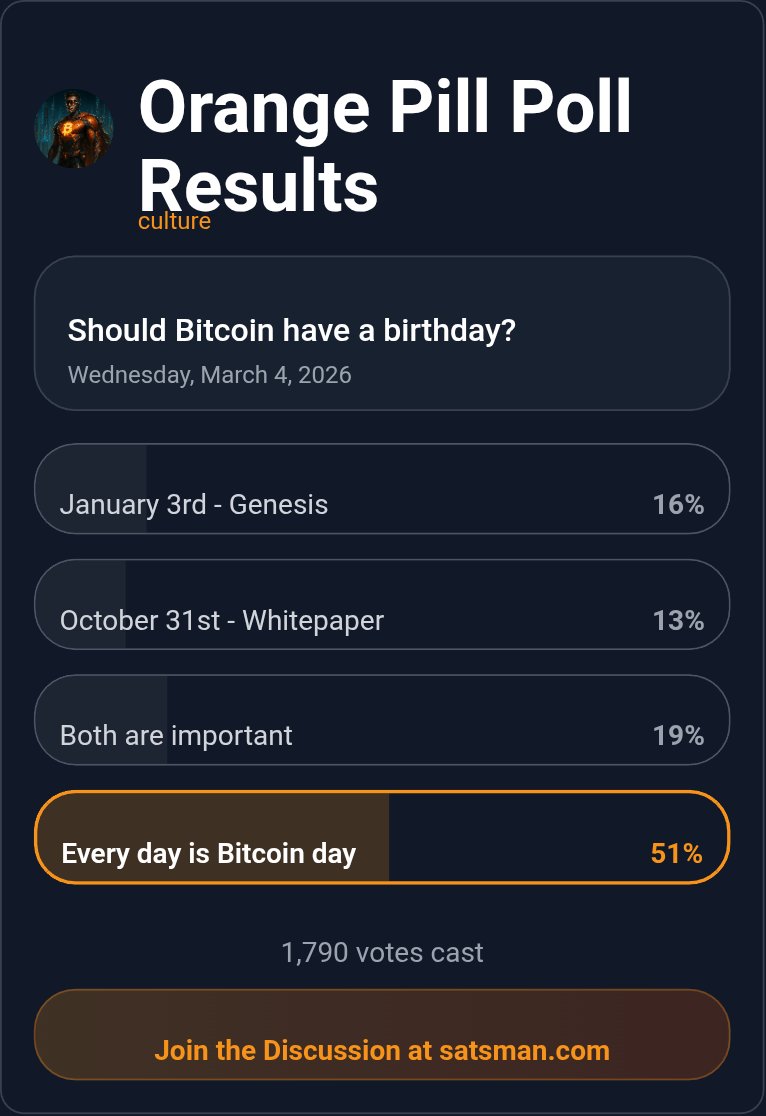Click the Orange Pill Poll Results title
This screenshot has height=1116, width=766.
point(385,146)
